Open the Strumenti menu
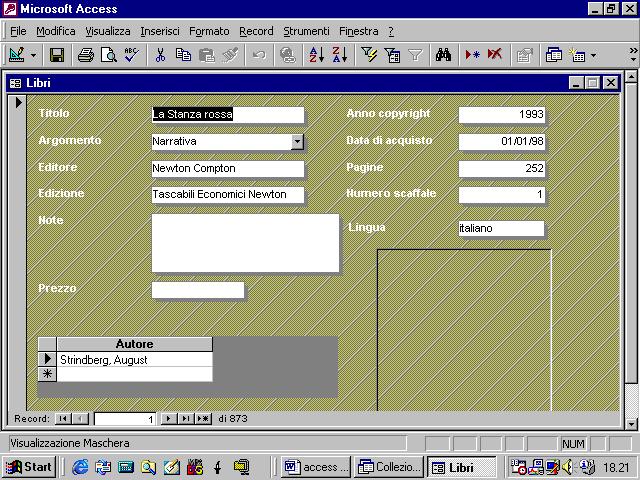The width and height of the screenshot is (640, 480). 306,31
